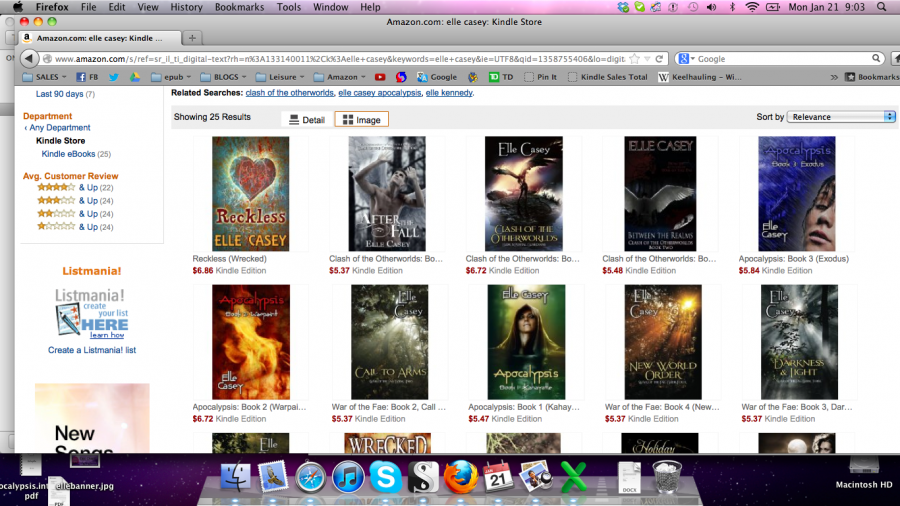Viewport: 900px width, 506px height.
Task: Open the green X app in Dock
Action: click(x=573, y=476)
